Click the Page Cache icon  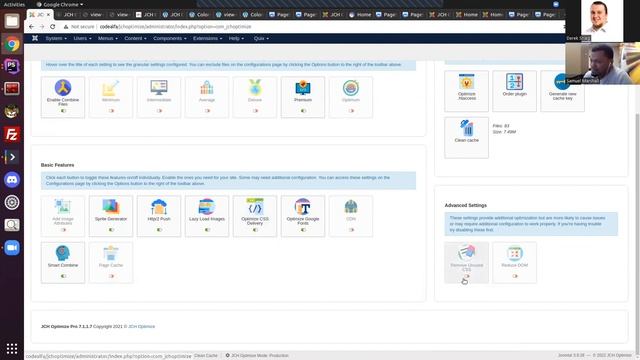111,253
